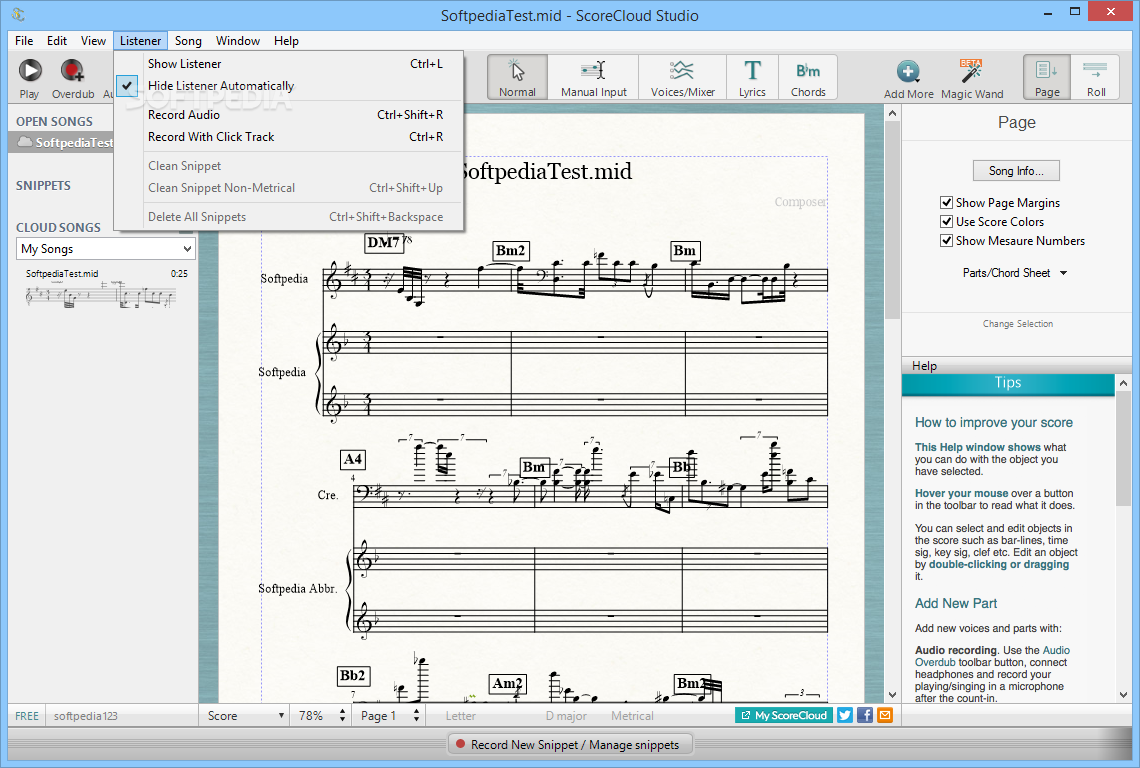
Task: Click the Song Info... button
Action: tap(1016, 171)
